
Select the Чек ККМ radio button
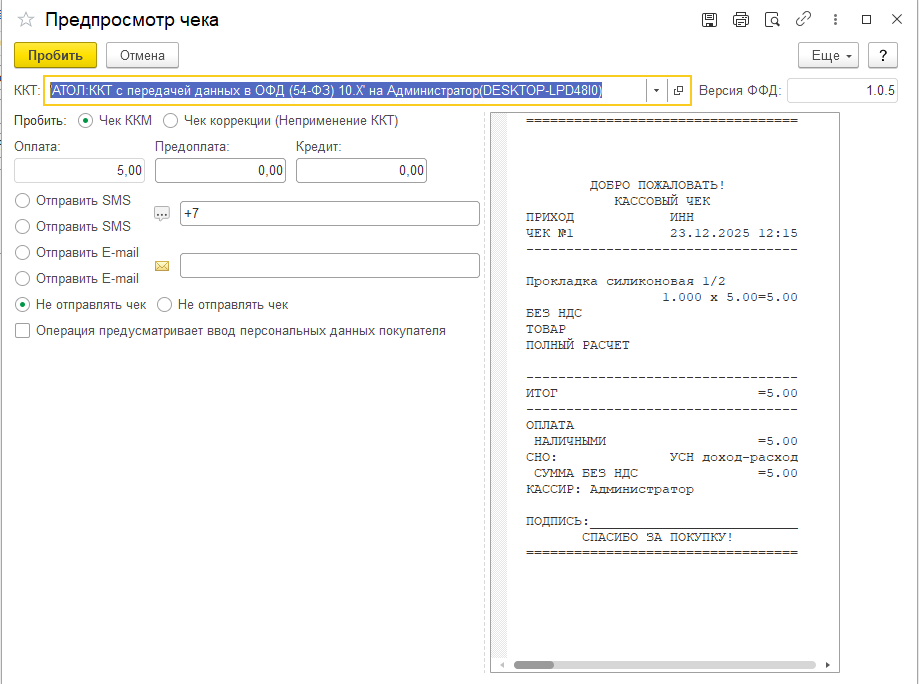(86, 121)
